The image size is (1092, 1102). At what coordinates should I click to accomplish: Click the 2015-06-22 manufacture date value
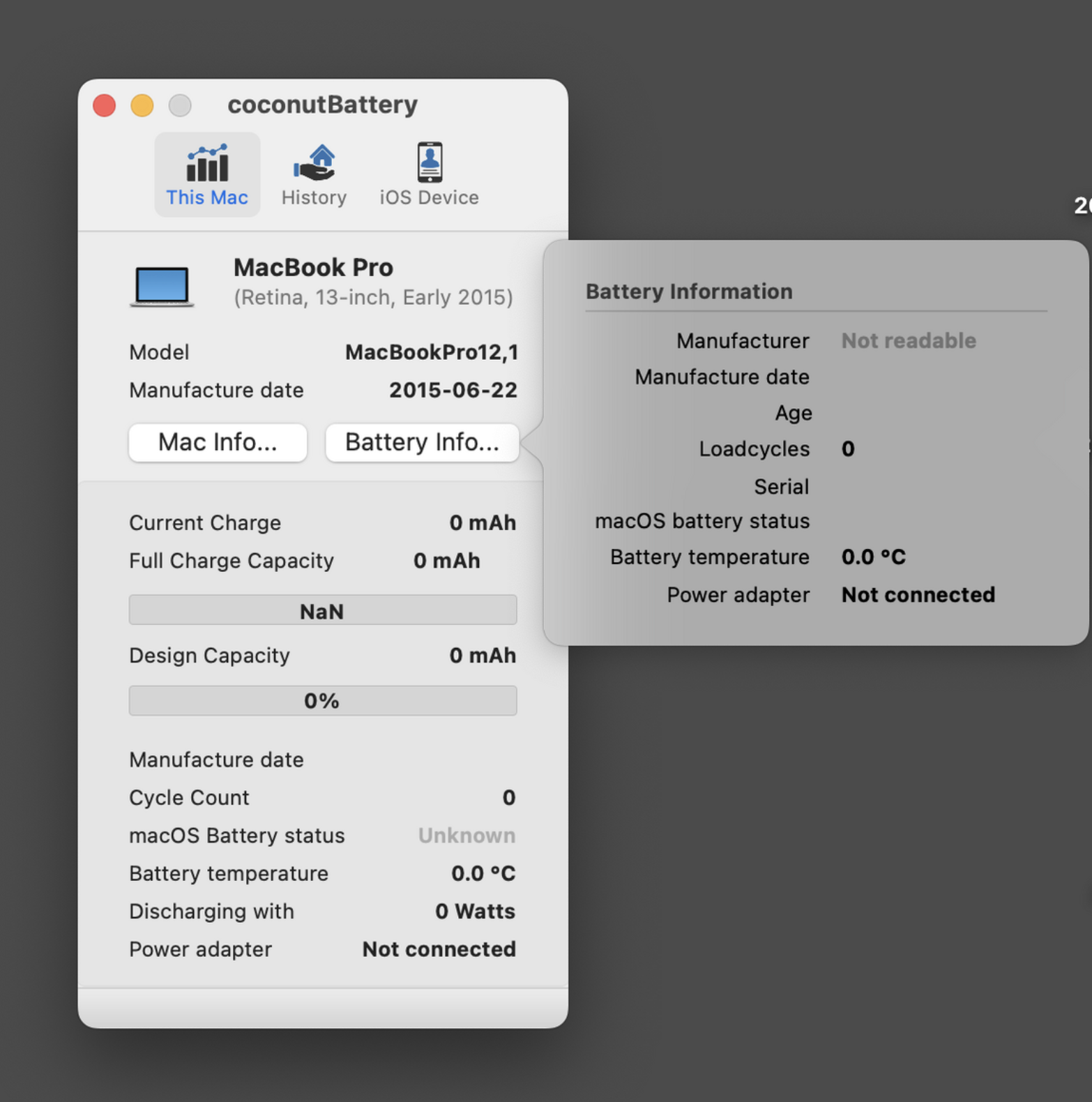coord(453,390)
